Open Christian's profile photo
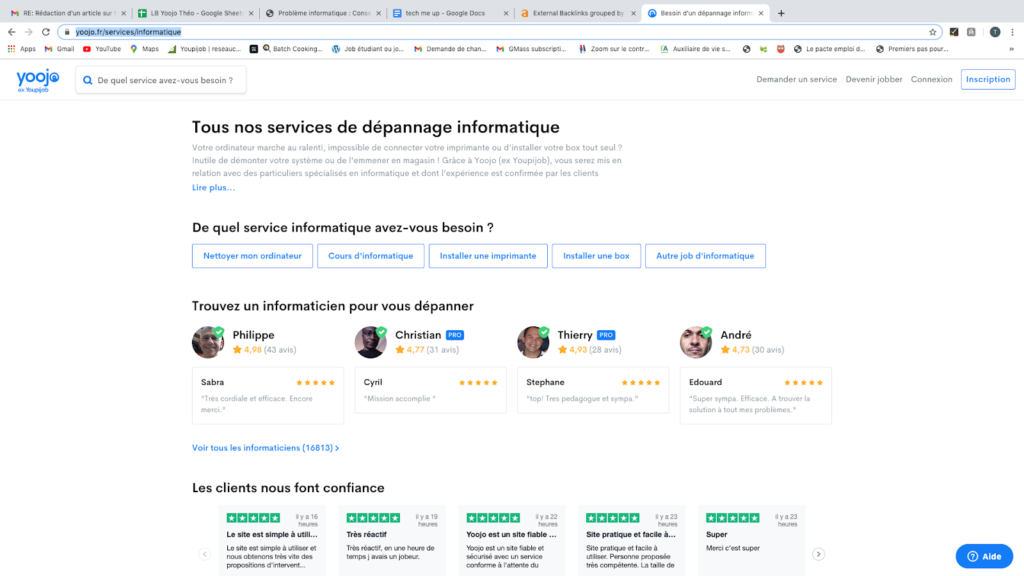This screenshot has height=576, width=1024. tap(370, 342)
